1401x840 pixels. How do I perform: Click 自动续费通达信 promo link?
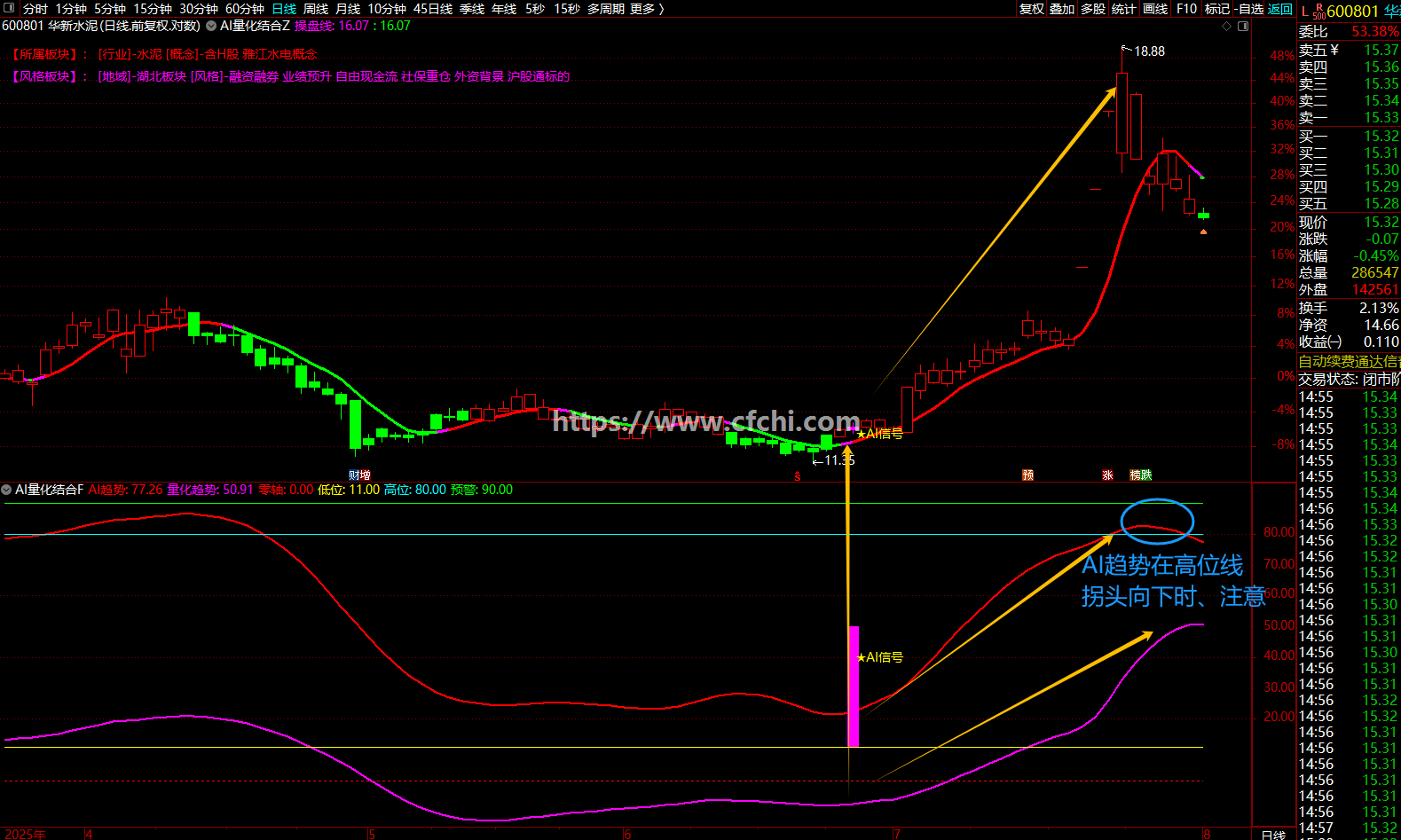1349,362
